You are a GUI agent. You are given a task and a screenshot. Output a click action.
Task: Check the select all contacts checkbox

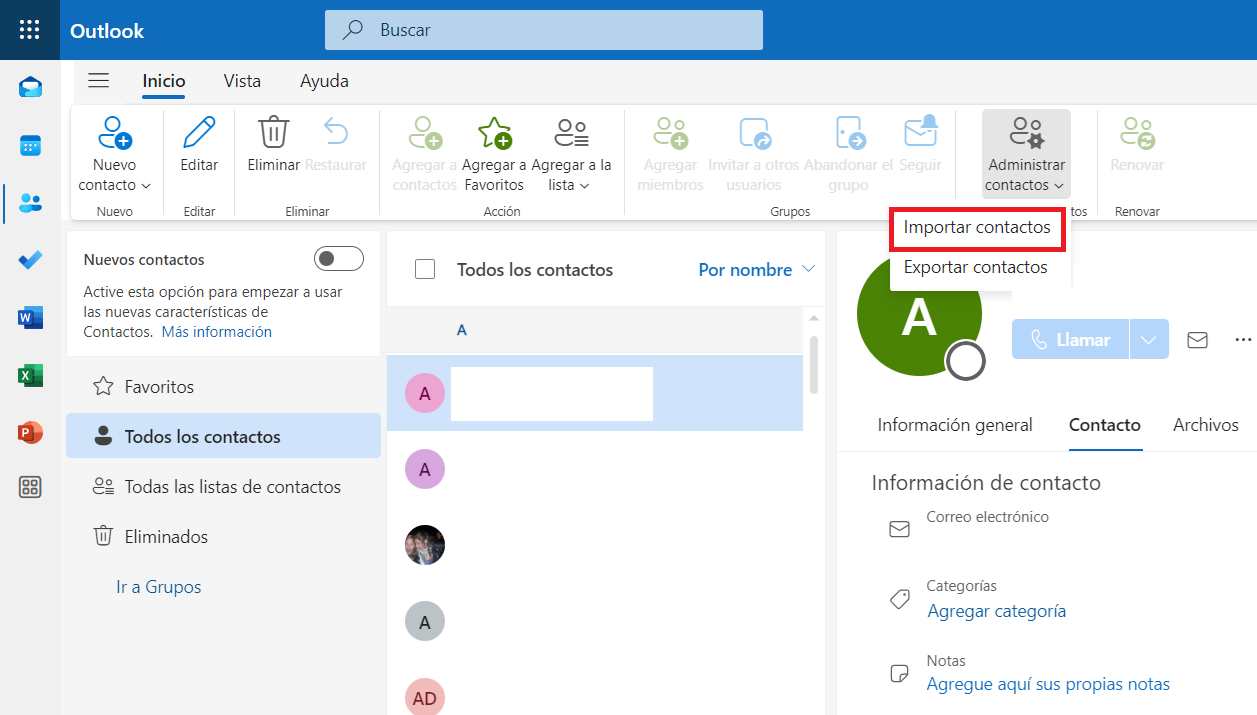tap(425, 269)
